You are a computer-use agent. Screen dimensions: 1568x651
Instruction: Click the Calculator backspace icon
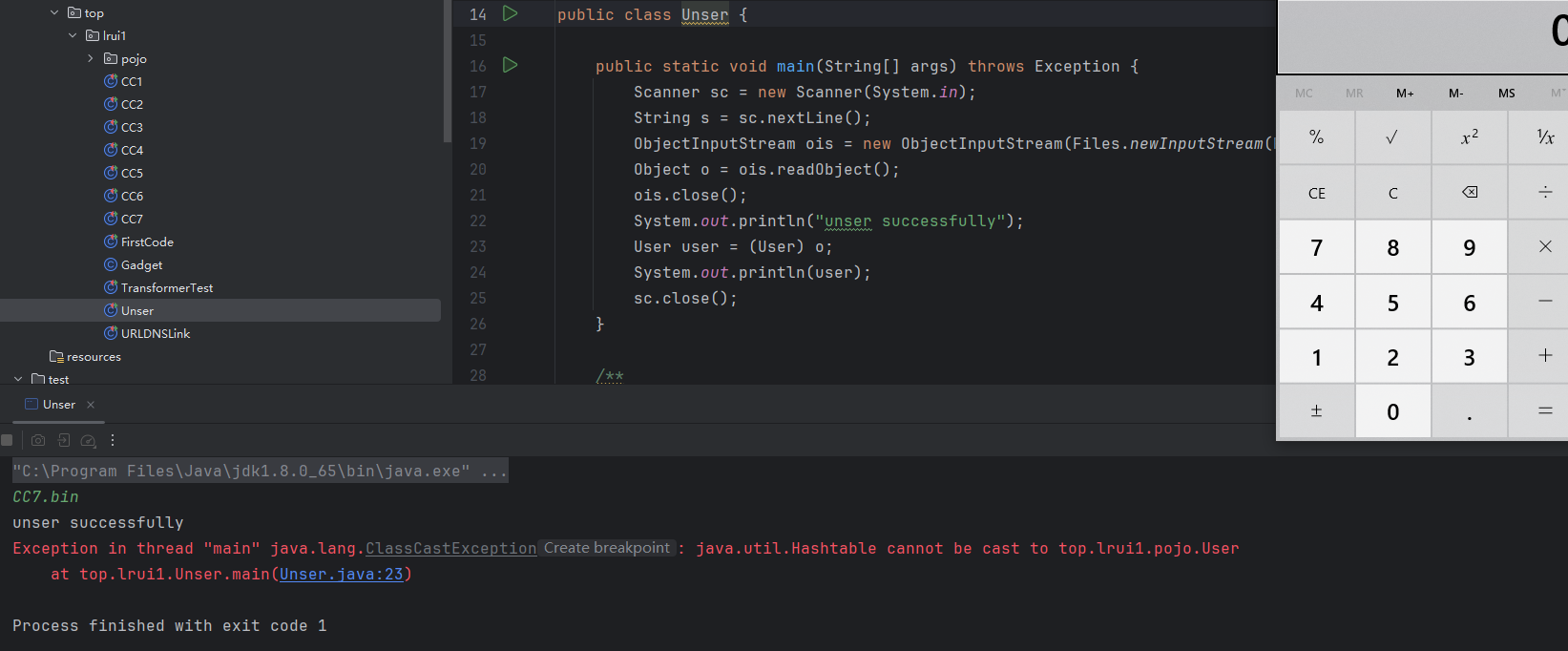1470,193
